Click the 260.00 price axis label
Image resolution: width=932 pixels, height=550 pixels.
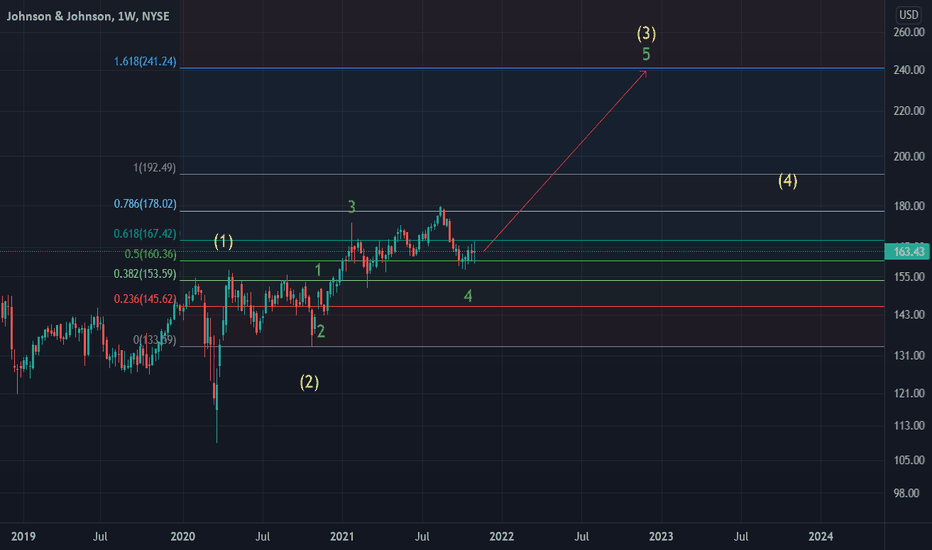909,32
